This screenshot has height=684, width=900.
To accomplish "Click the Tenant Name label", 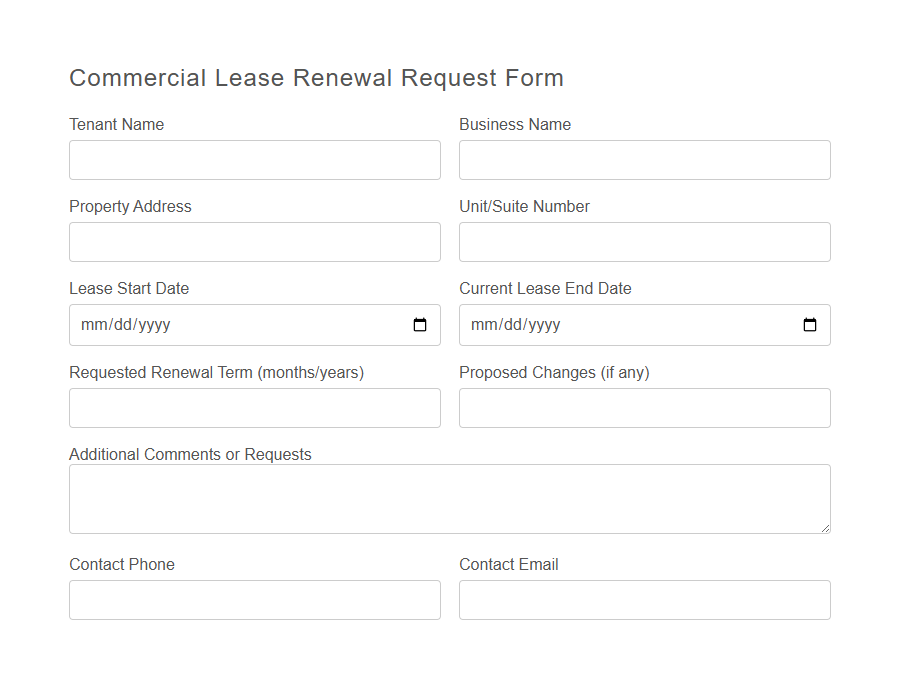I will (x=115, y=124).
